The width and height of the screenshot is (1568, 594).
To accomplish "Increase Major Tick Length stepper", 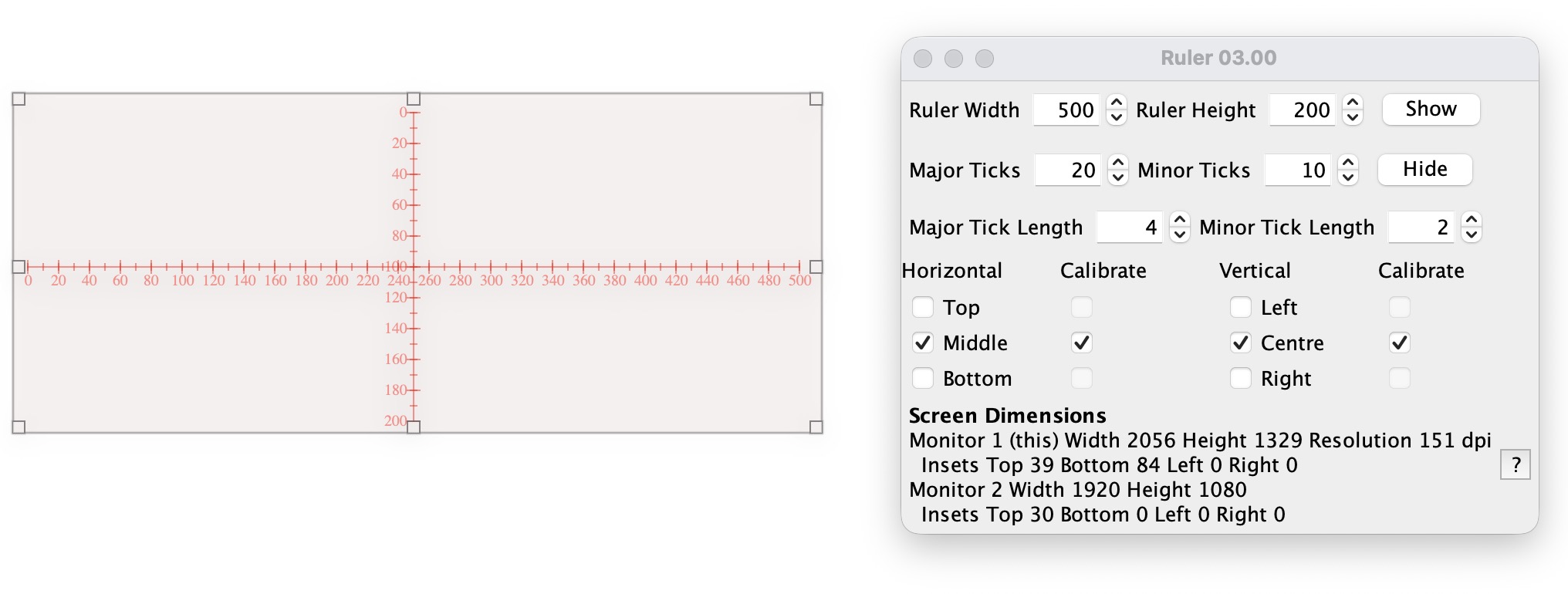I will [x=1179, y=220].
